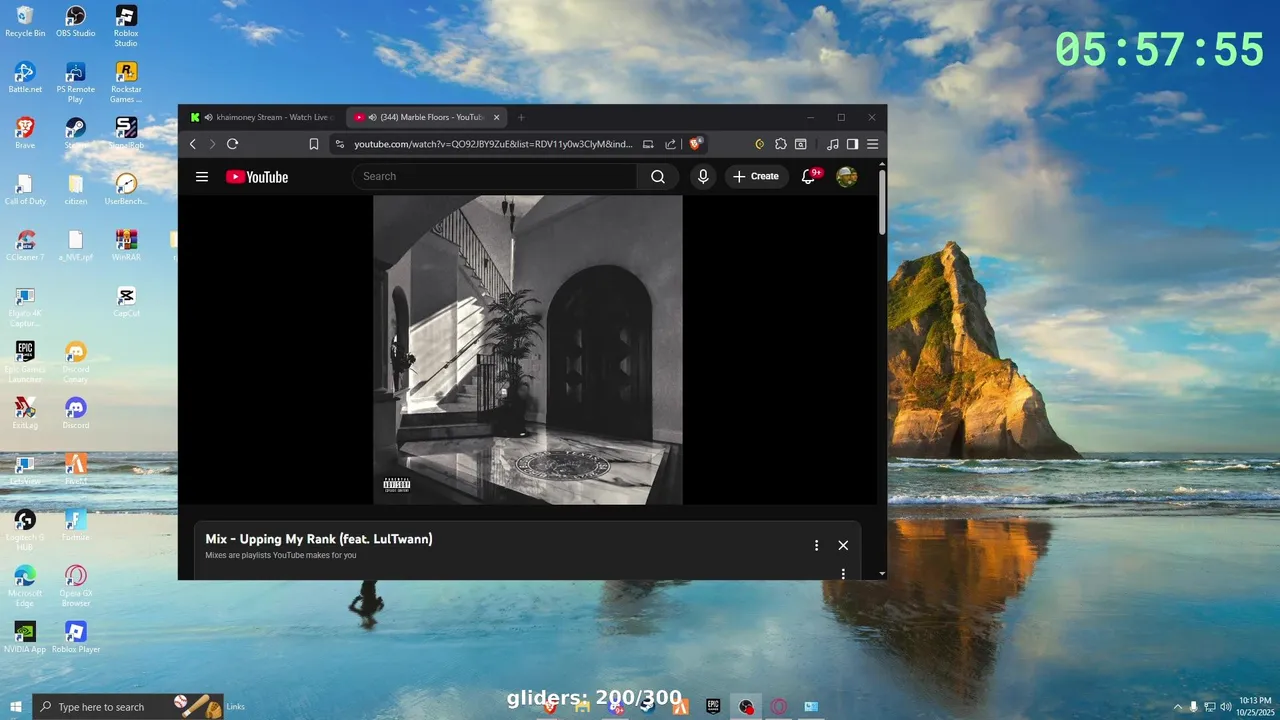Select the citizen folder on desktop
Viewport: 1280px width, 720px height.
(76, 189)
